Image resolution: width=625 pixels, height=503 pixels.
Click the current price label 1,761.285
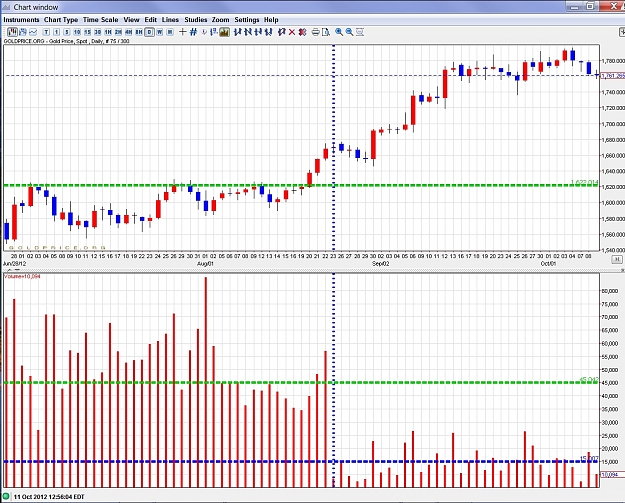[613, 76]
